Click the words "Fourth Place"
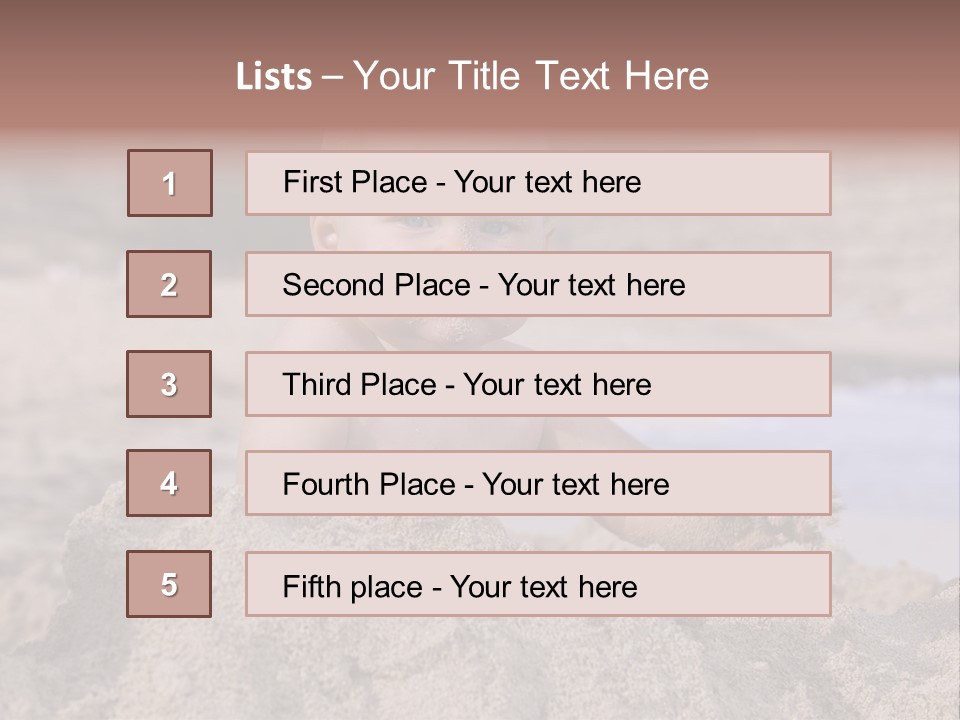 pyautogui.click(x=368, y=485)
